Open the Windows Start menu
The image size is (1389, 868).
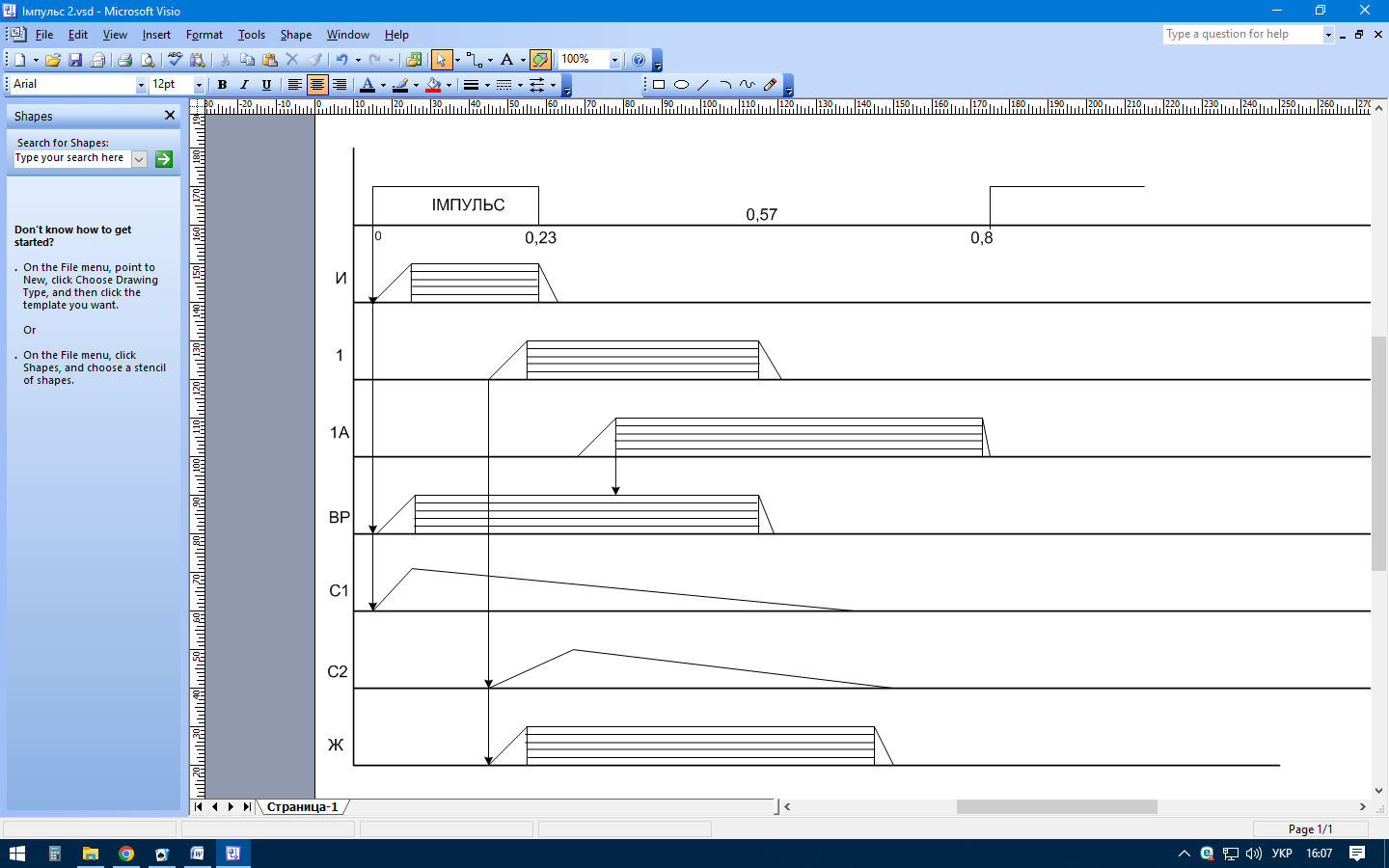(17, 854)
